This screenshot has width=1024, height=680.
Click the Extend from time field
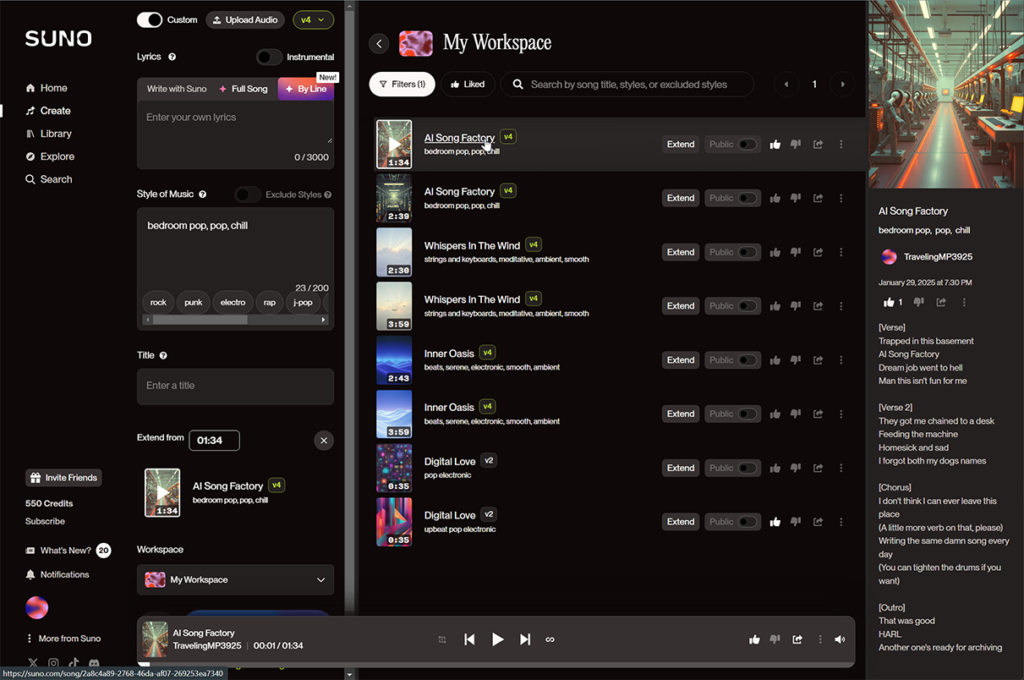click(x=214, y=440)
